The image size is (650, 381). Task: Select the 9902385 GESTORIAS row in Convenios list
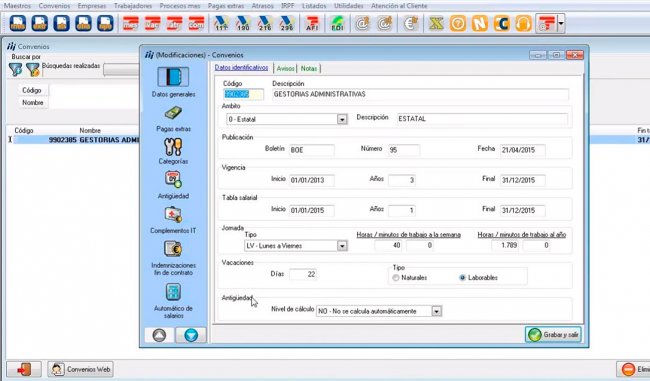tap(77, 140)
